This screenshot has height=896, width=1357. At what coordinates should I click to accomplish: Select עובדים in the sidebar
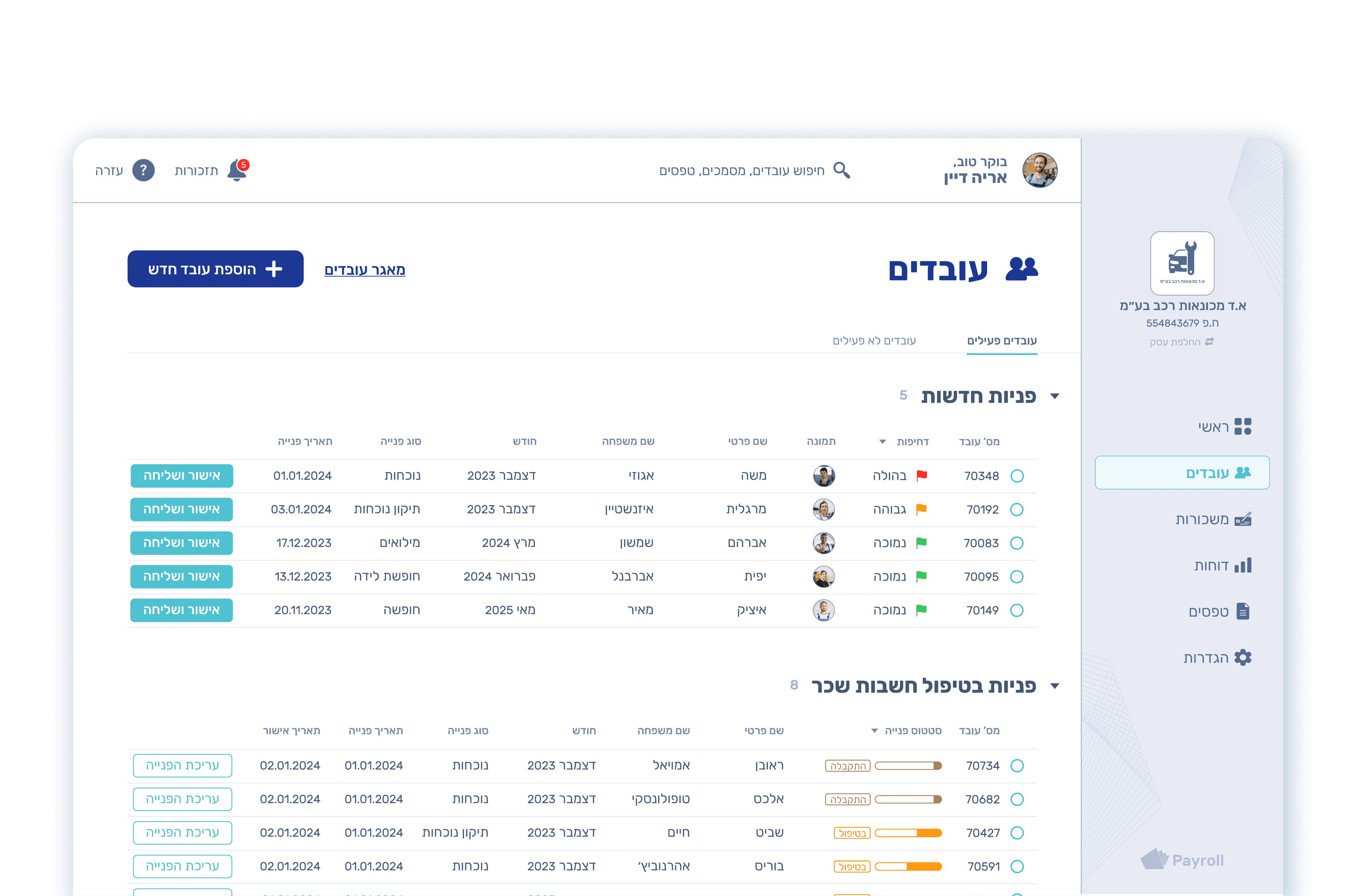tap(1182, 472)
